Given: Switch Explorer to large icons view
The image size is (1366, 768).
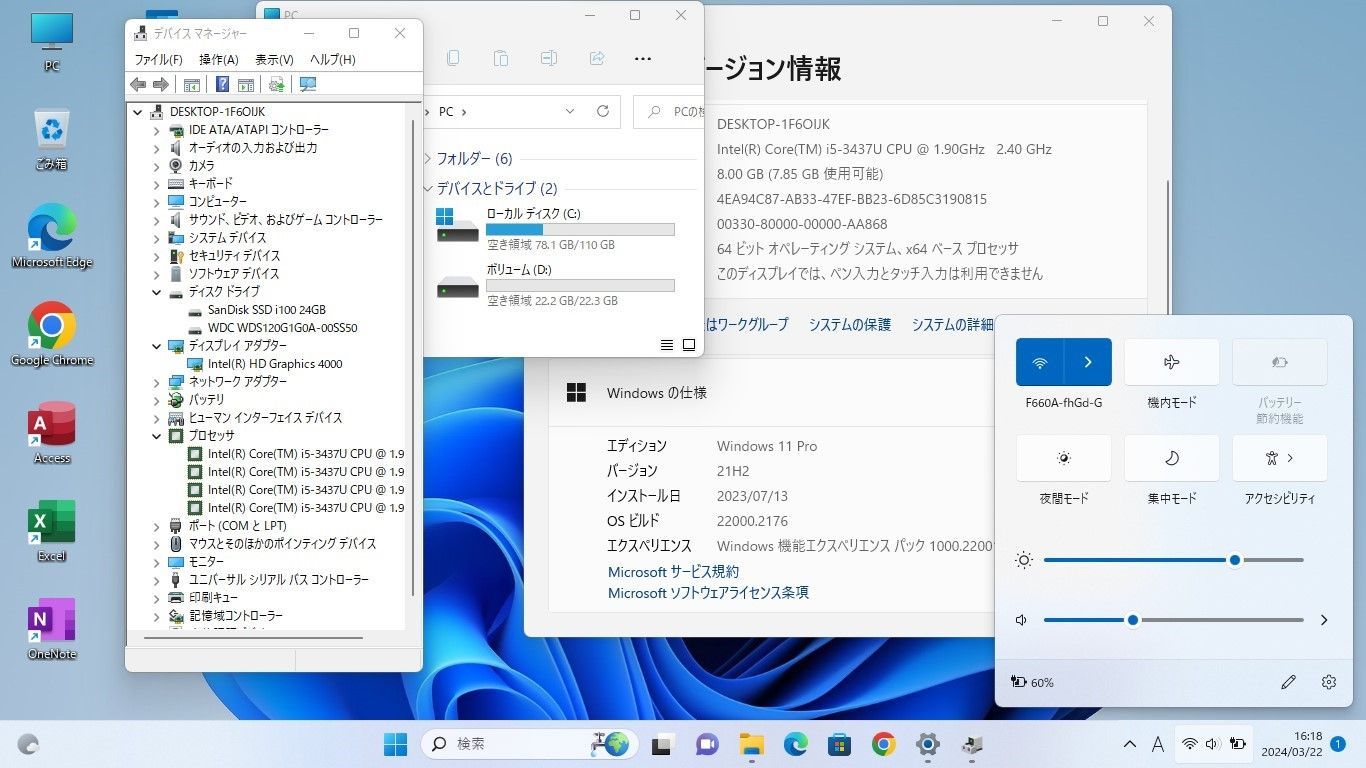Looking at the screenshot, I should [x=689, y=345].
